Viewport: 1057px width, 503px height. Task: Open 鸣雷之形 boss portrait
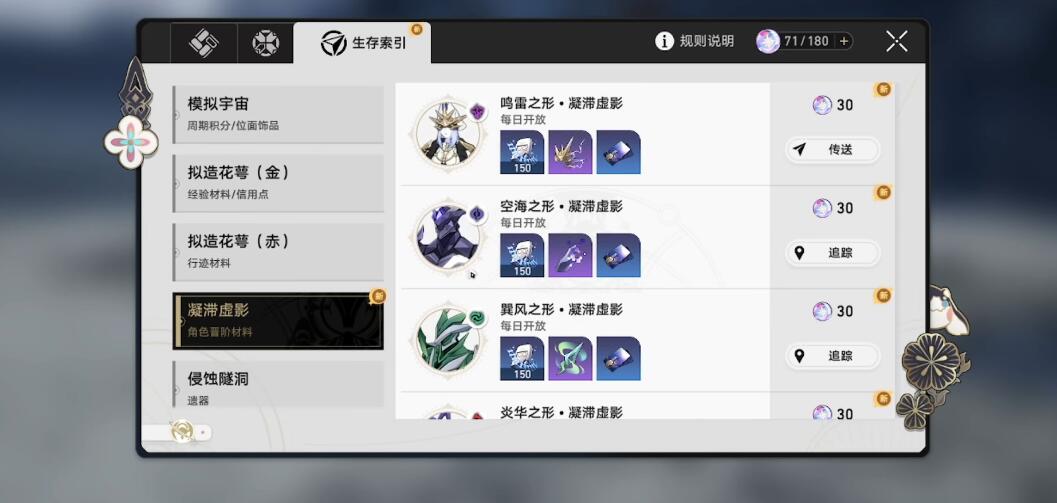(x=448, y=133)
